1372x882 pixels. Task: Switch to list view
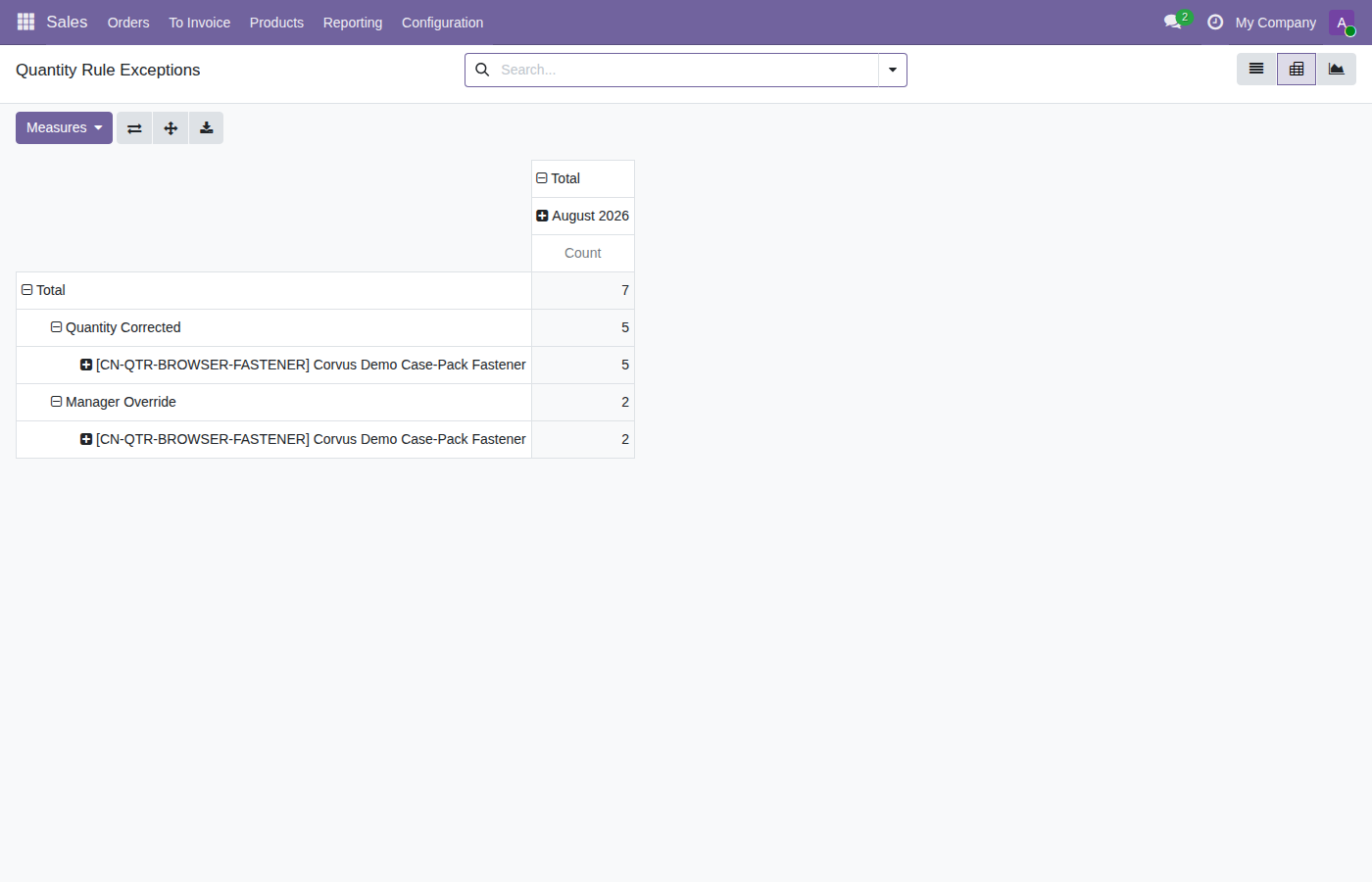[x=1256, y=69]
